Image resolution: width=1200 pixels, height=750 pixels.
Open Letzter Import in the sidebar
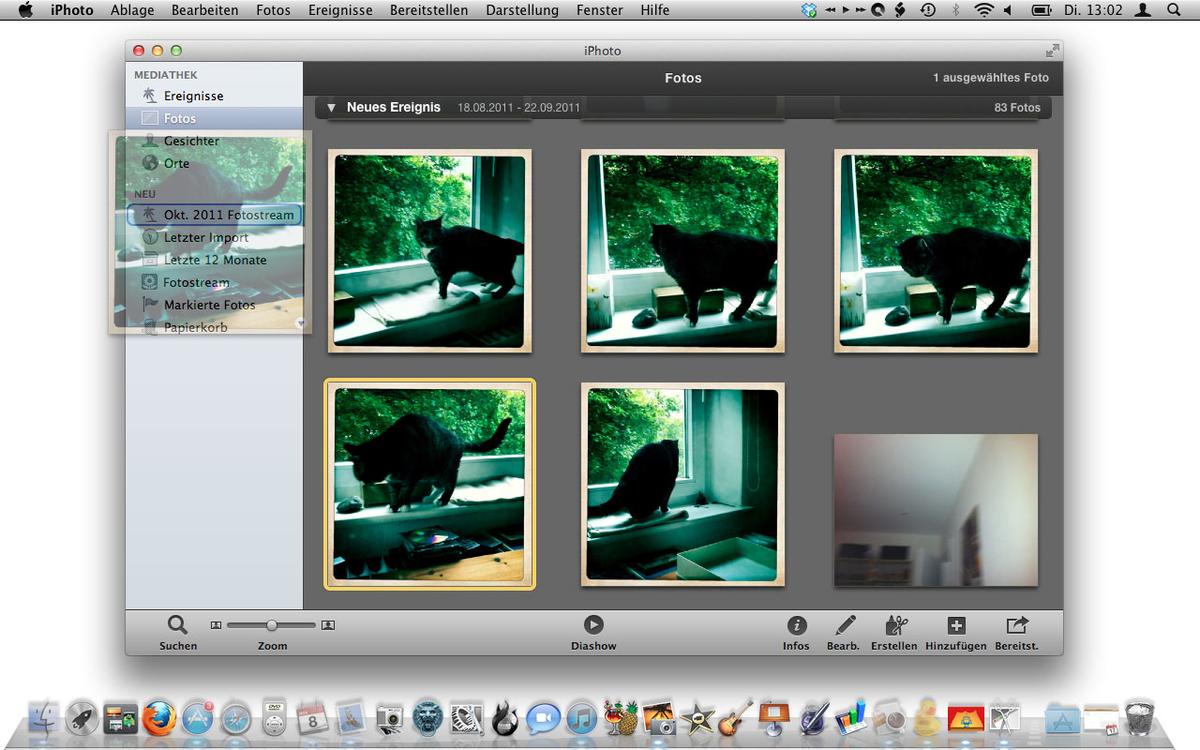point(214,238)
